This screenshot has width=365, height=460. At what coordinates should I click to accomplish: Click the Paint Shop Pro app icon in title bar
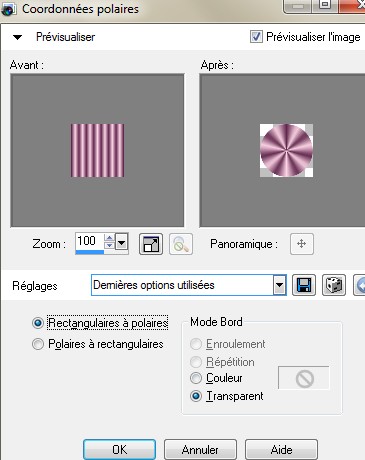(8, 9)
